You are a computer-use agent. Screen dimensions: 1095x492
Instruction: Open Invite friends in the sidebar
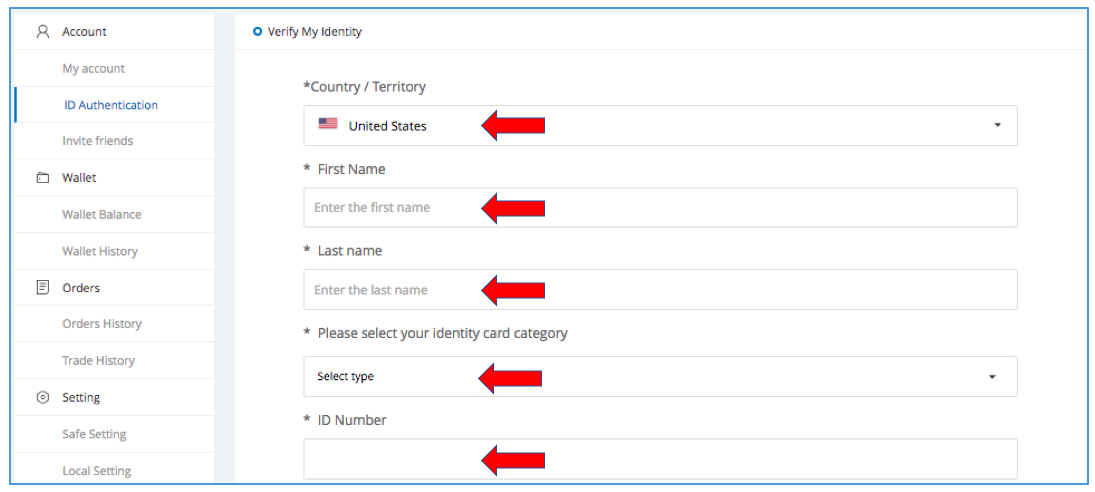pyautogui.click(x=98, y=141)
